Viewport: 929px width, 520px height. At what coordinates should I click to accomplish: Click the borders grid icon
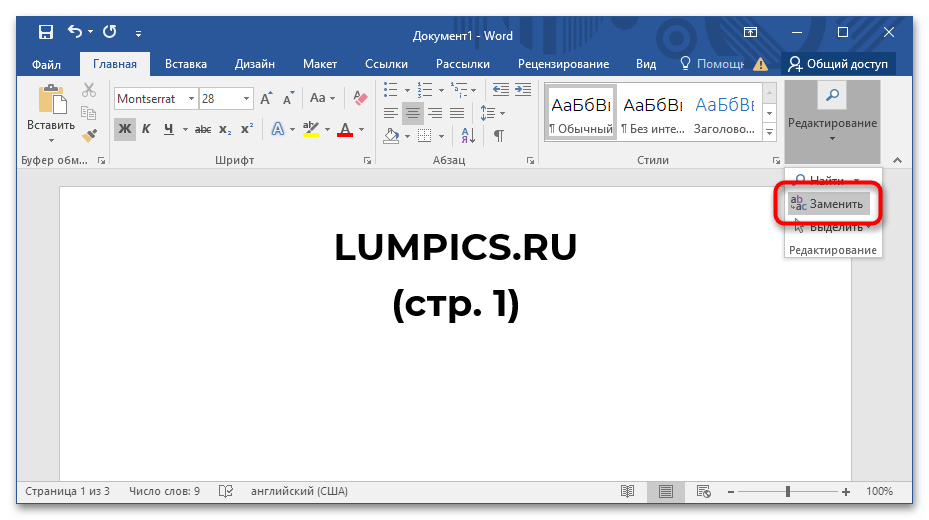(x=425, y=136)
